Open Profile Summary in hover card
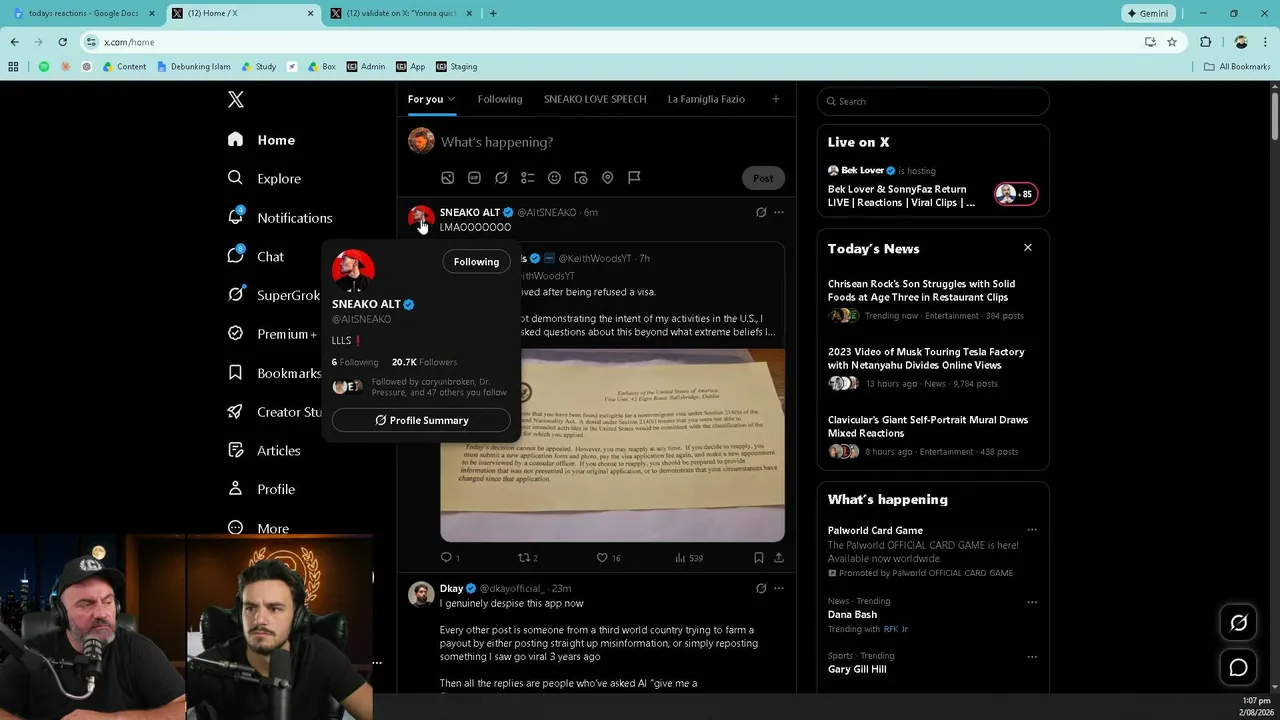Viewport: 1280px width, 720px height. click(421, 421)
